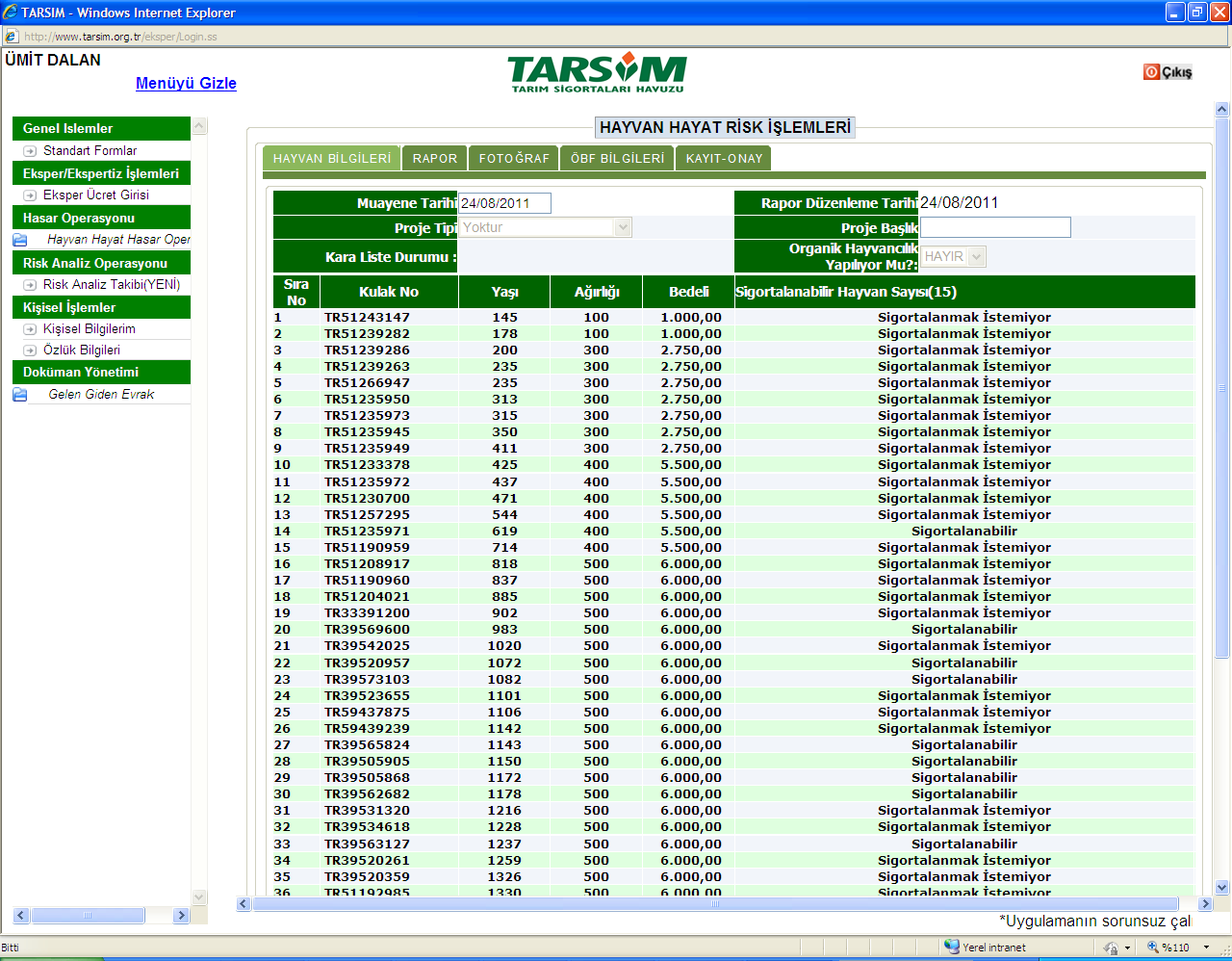Open Özlük Bilgileri link
The image size is (1232, 961).
point(82,351)
